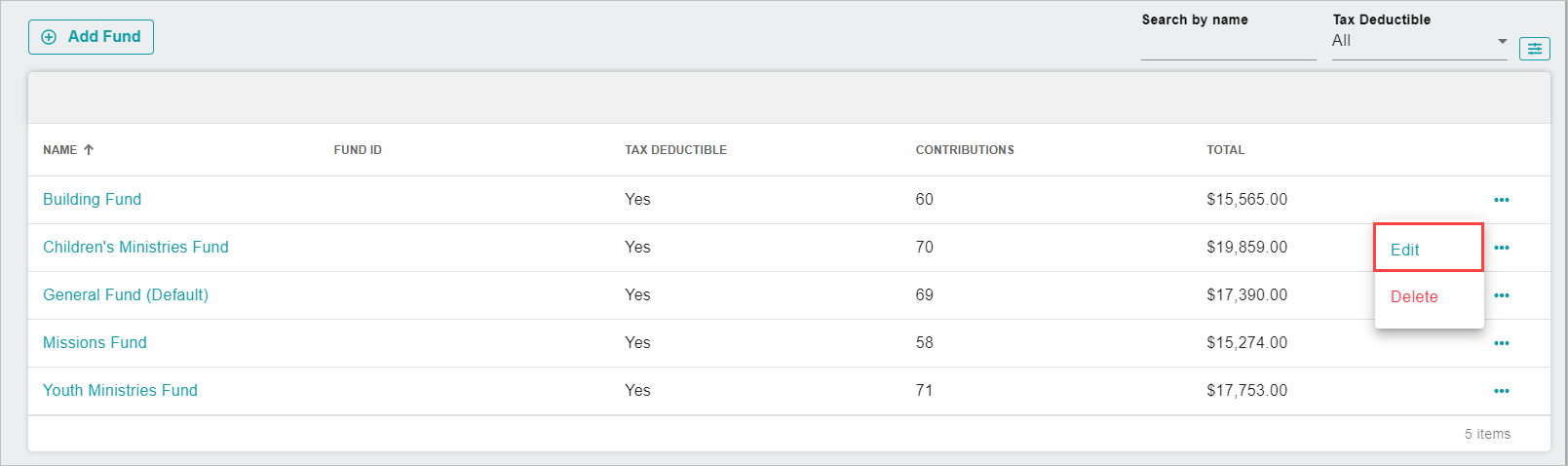Expand the Tax Deductible dropdown arrow
The height and width of the screenshot is (466, 1568).
click(x=1502, y=41)
